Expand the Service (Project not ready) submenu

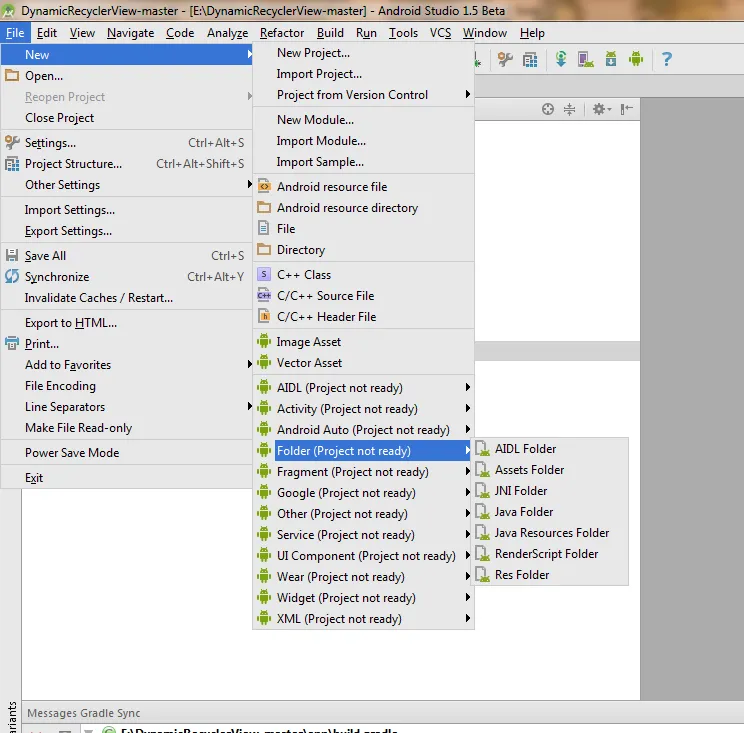tap(363, 535)
